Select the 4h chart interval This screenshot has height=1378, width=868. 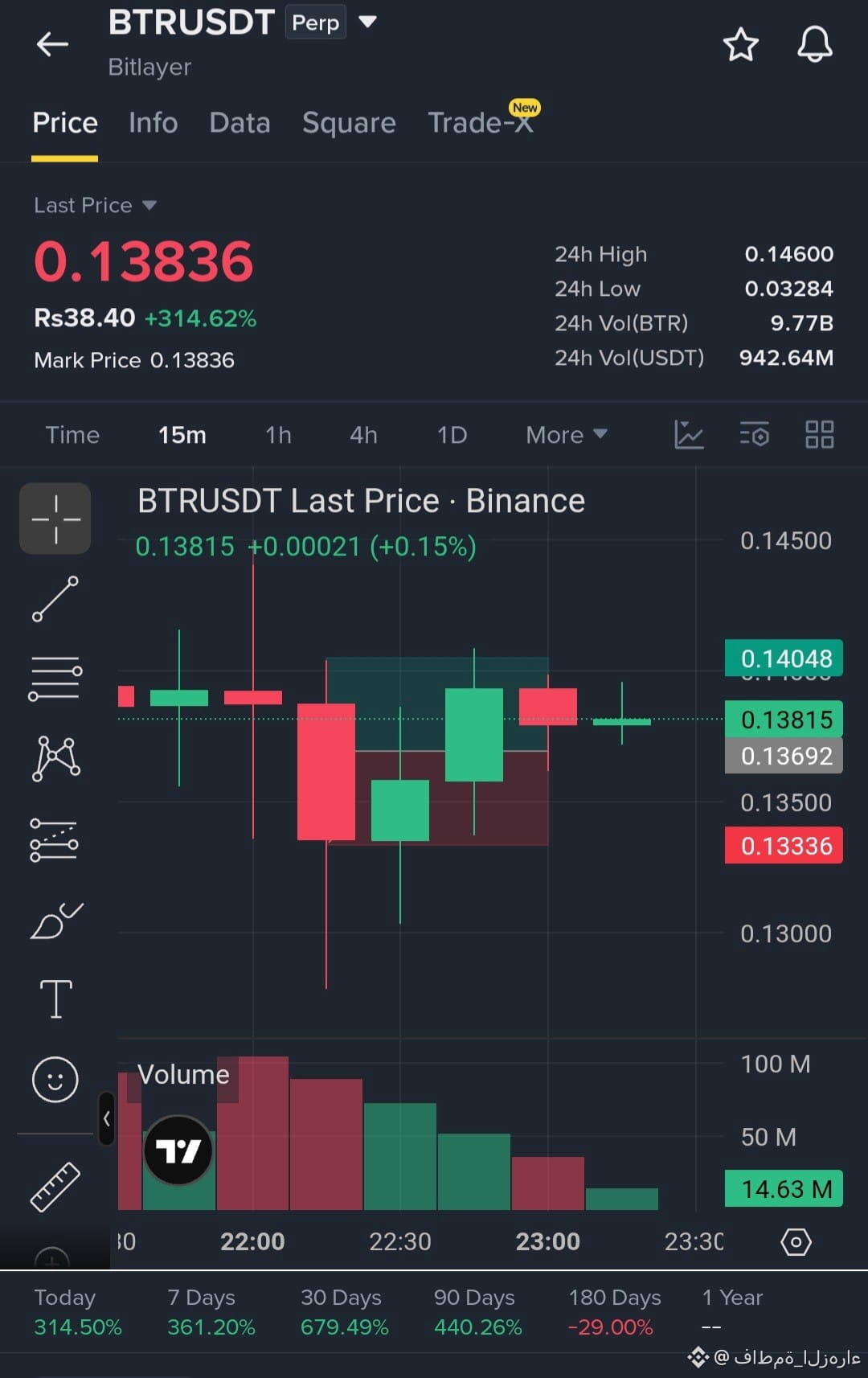(x=363, y=435)
